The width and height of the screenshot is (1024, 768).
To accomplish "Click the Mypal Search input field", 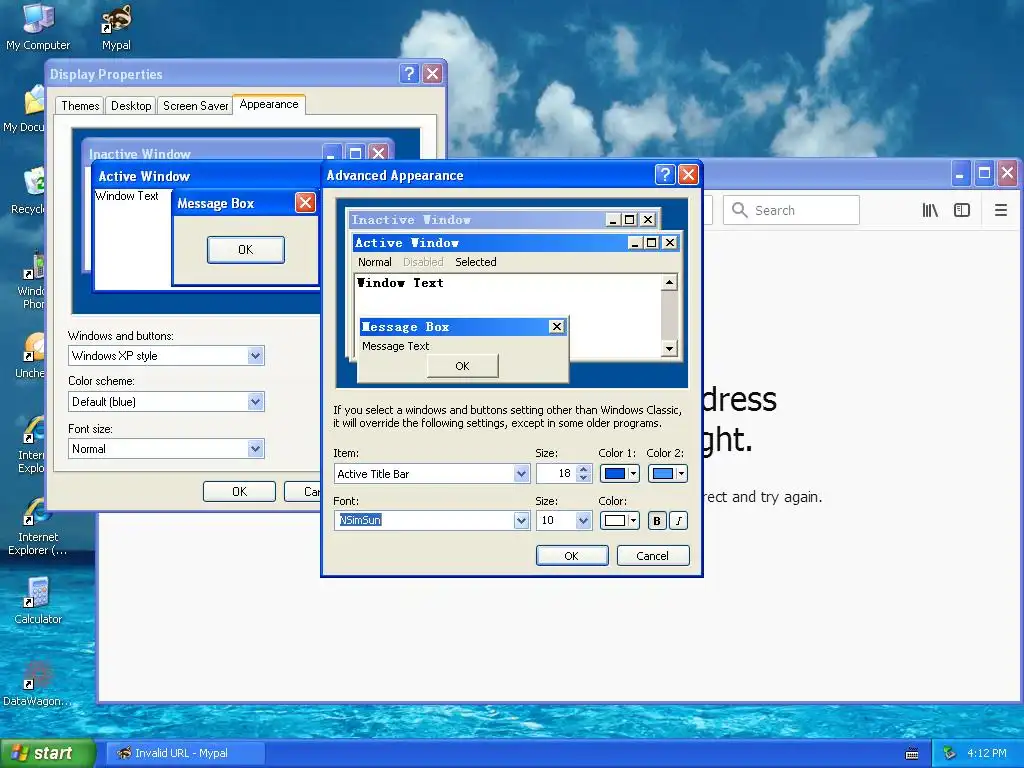I will 791,210.
